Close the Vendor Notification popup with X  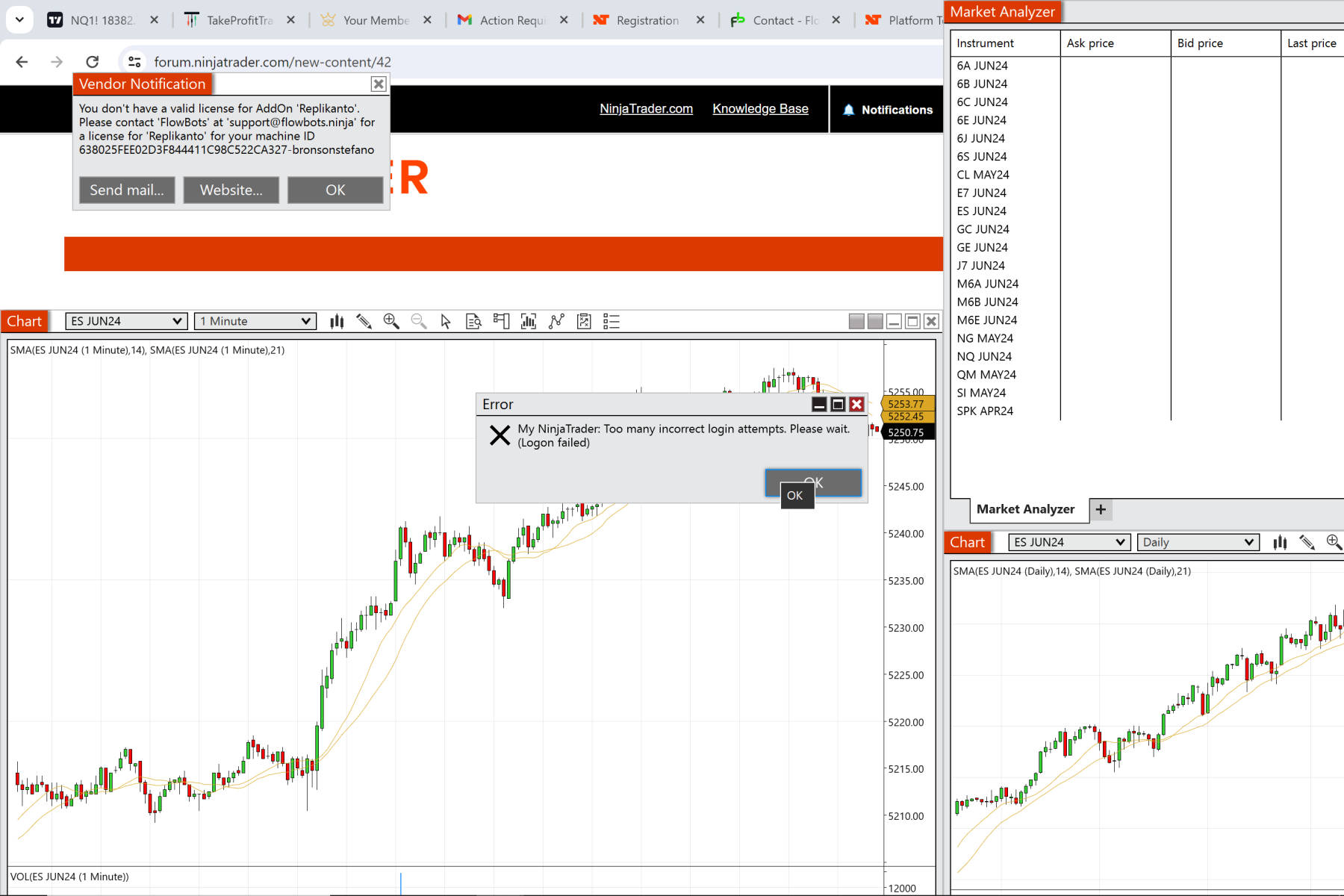point(379,84)
